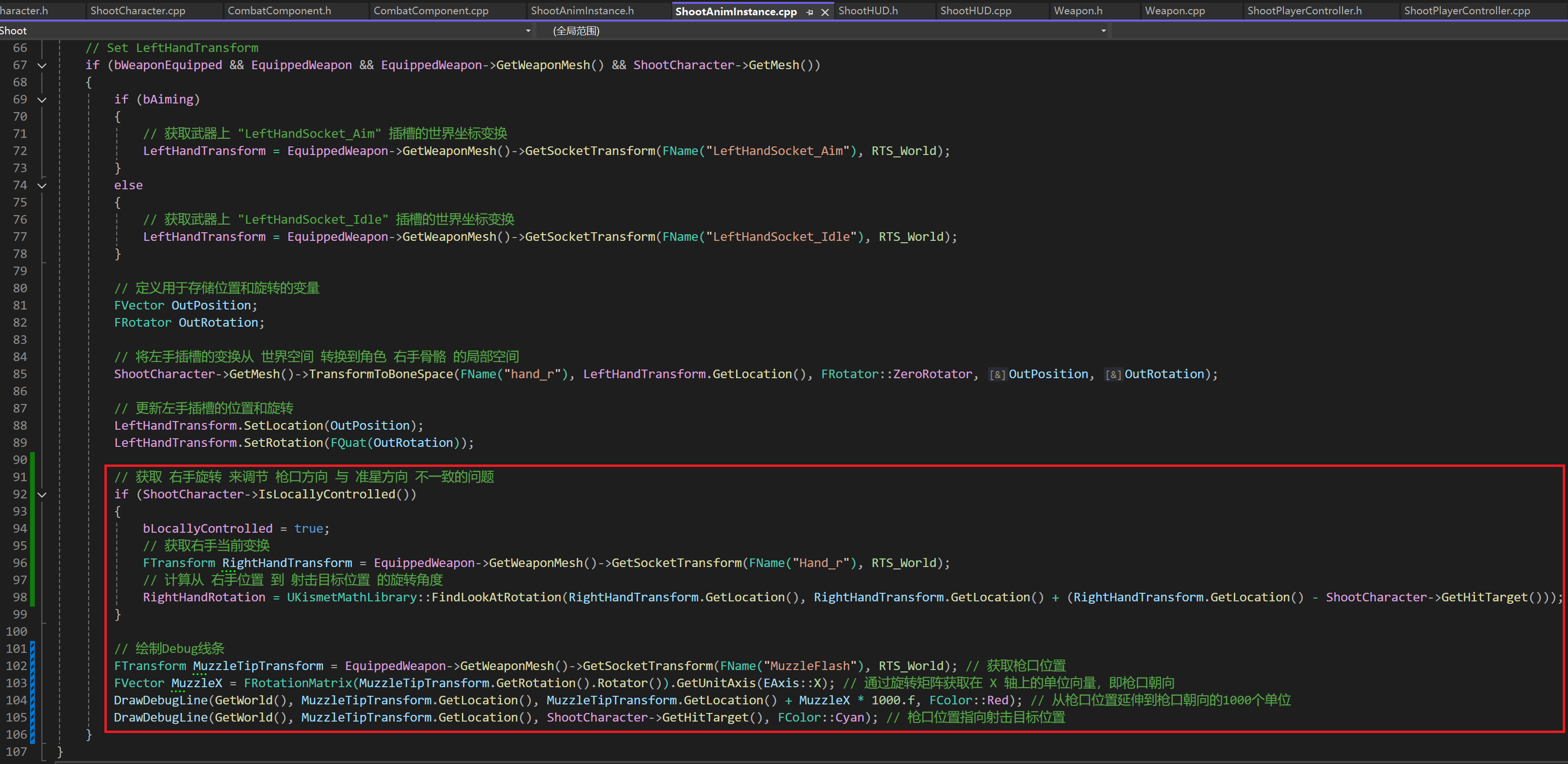Click the MuzzleTipTransform variable declaration

click(x=258, y=666)
